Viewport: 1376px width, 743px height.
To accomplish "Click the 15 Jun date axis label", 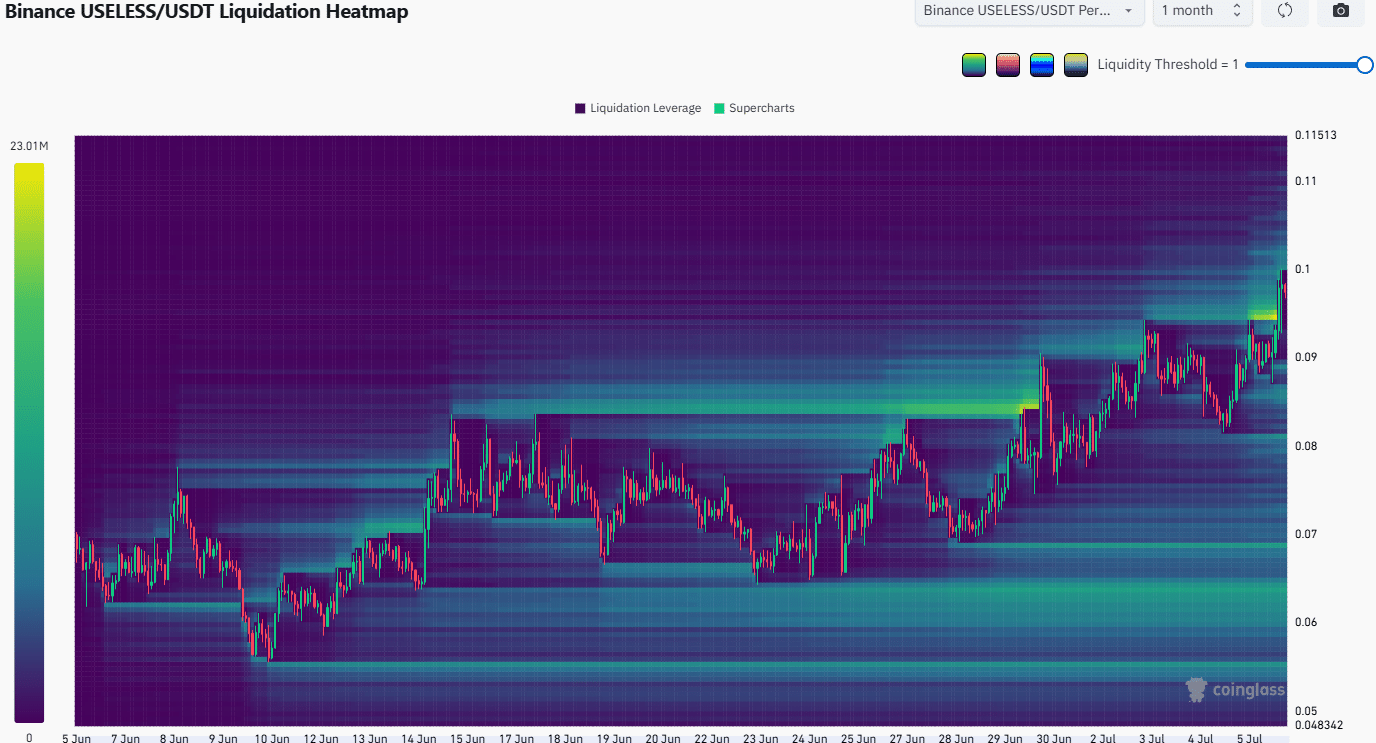I will [x=468, y=739].
